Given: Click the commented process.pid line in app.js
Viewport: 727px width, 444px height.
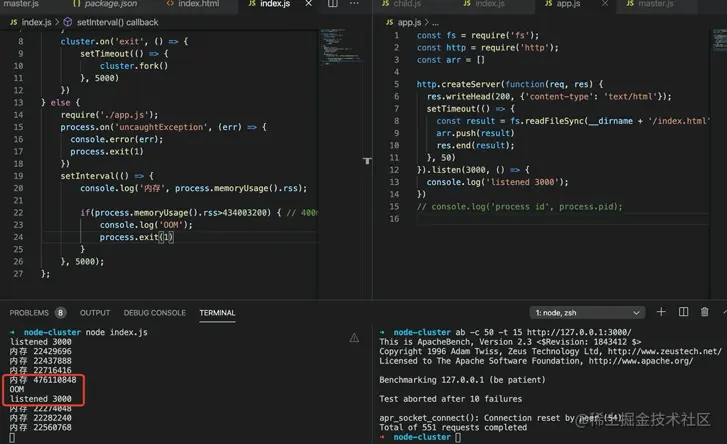Looking at the screenshot, I should coord(519,207).
